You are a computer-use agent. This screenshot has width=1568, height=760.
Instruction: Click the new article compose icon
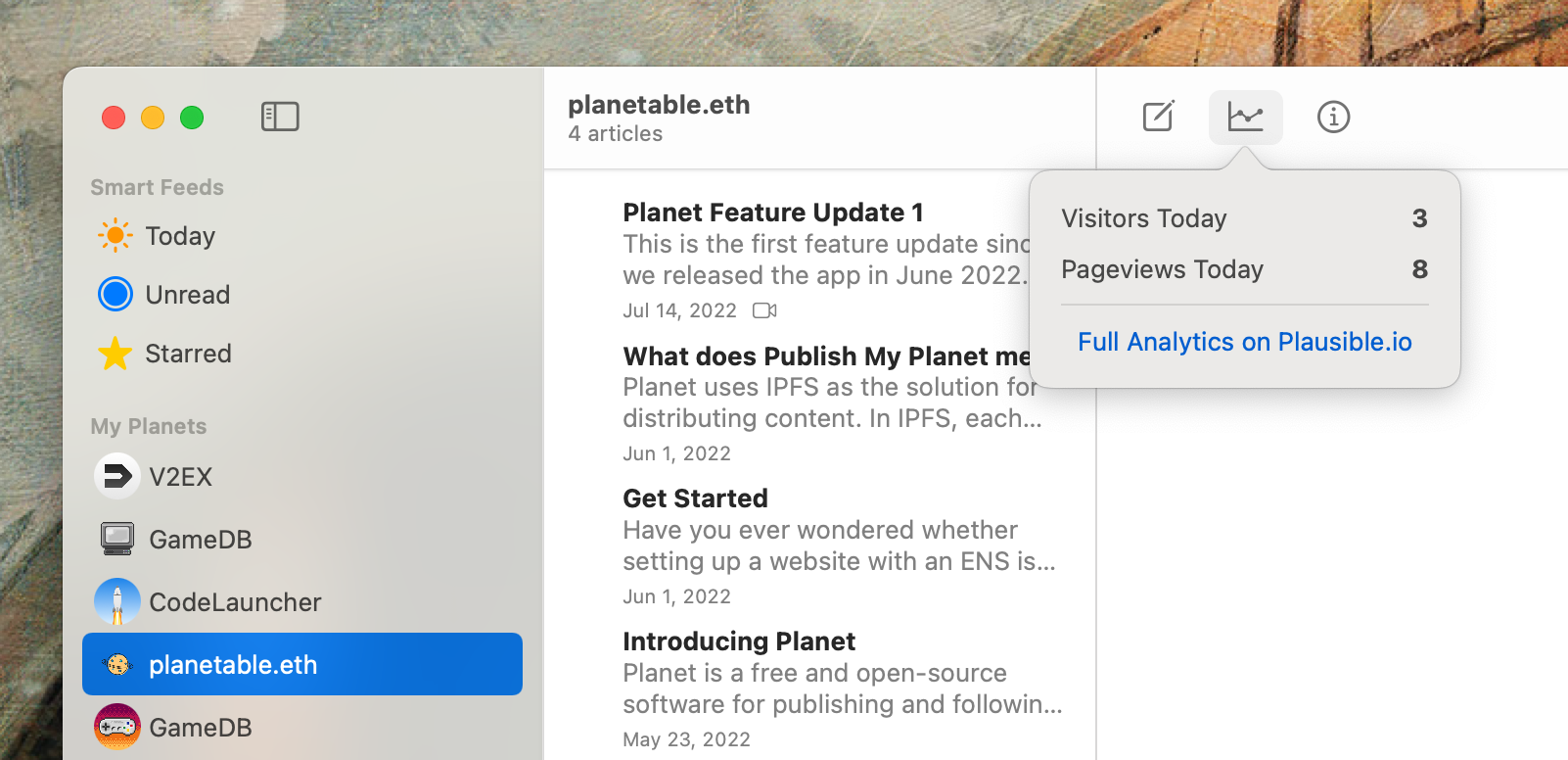pyautogui.click(x=1159, y=117)
